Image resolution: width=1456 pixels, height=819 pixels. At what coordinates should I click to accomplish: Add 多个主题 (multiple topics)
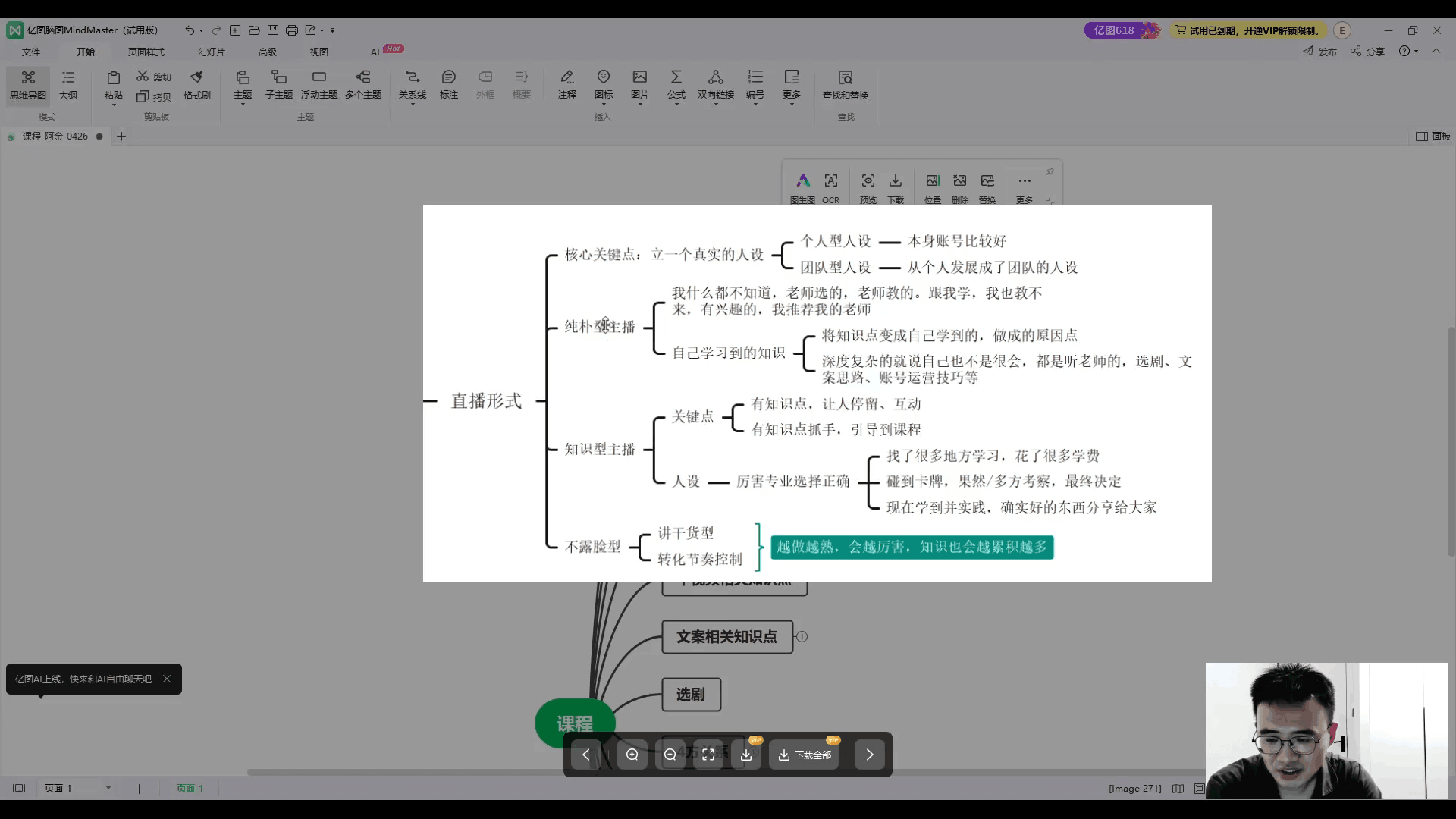point(363,85)
